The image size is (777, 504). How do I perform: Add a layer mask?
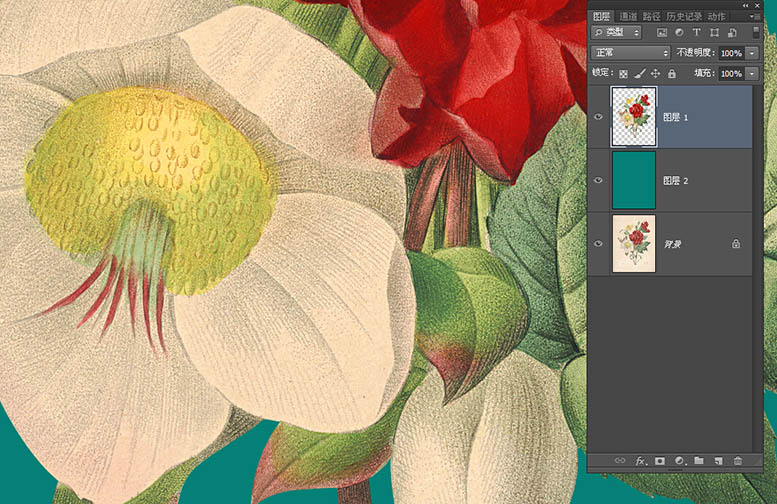[660, 461]
